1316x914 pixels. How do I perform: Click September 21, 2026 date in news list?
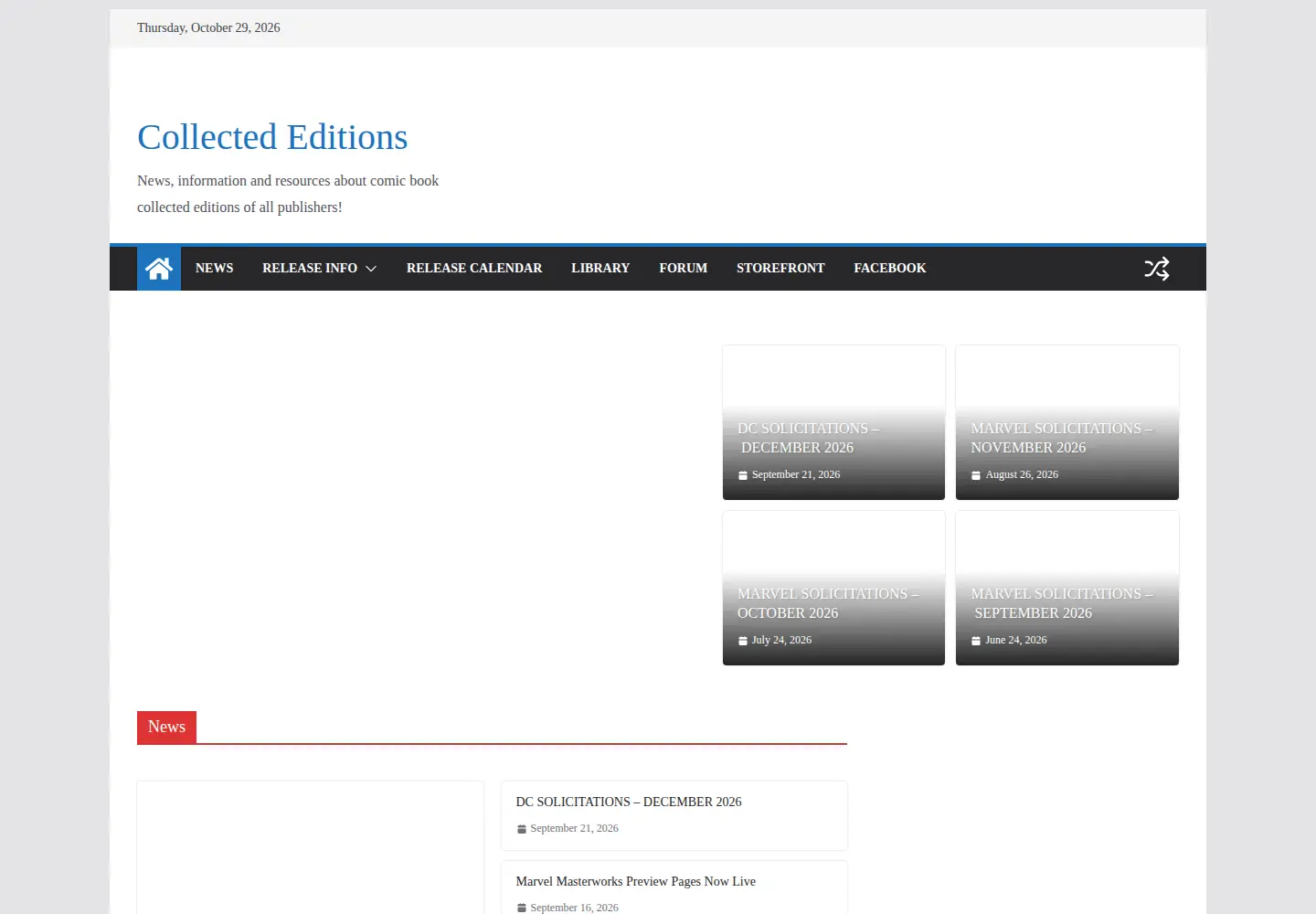(x=574, y=829)
